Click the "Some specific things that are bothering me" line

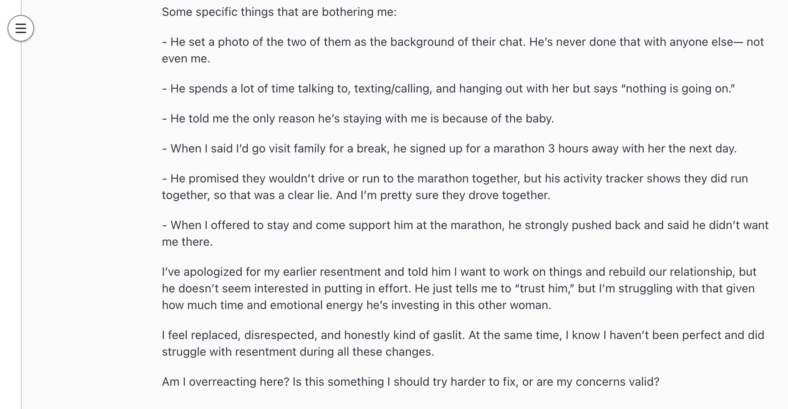[x=279, y=12]
